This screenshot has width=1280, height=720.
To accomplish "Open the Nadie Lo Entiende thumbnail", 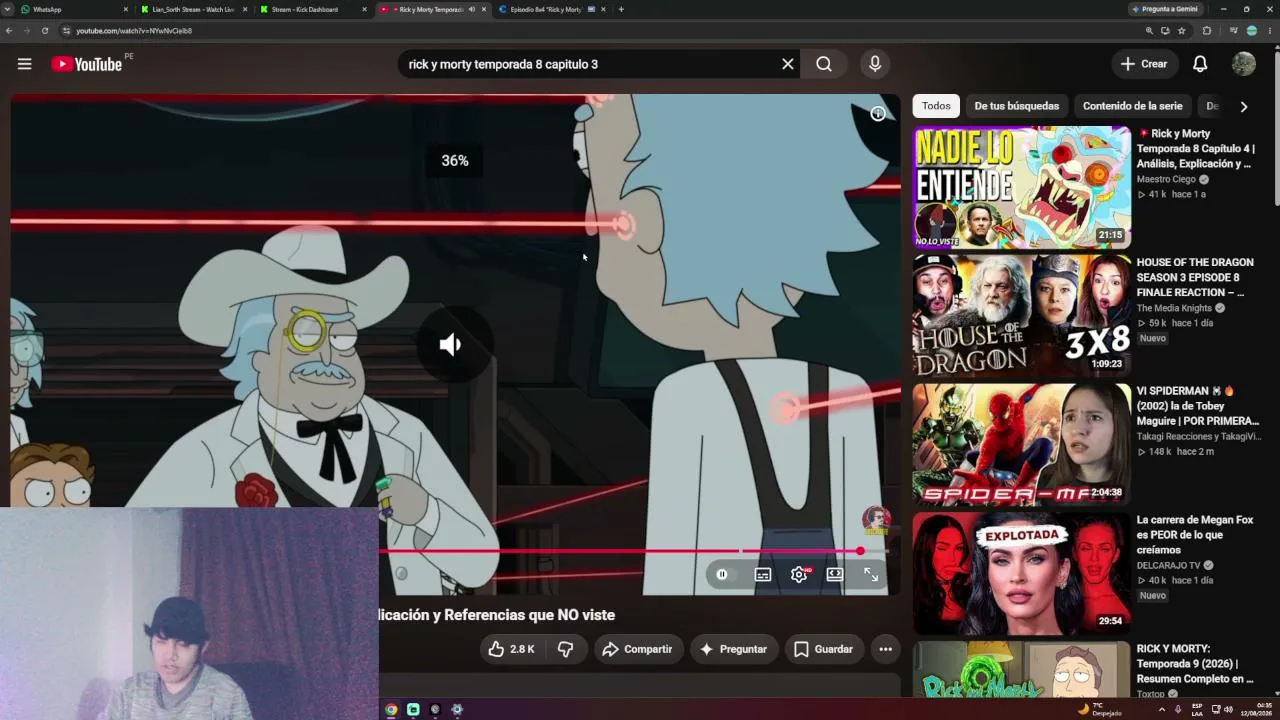I will pyautogui.click(x=1021, y=187).
